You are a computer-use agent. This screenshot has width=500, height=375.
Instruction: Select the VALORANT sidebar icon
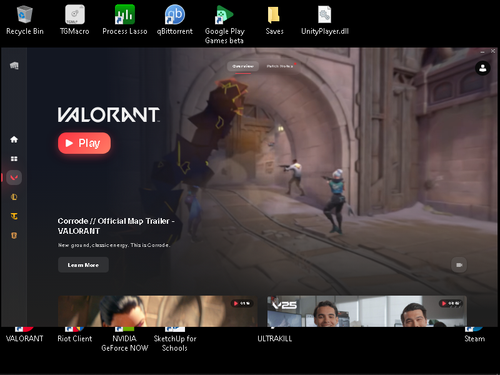click(x=14, y=178)
